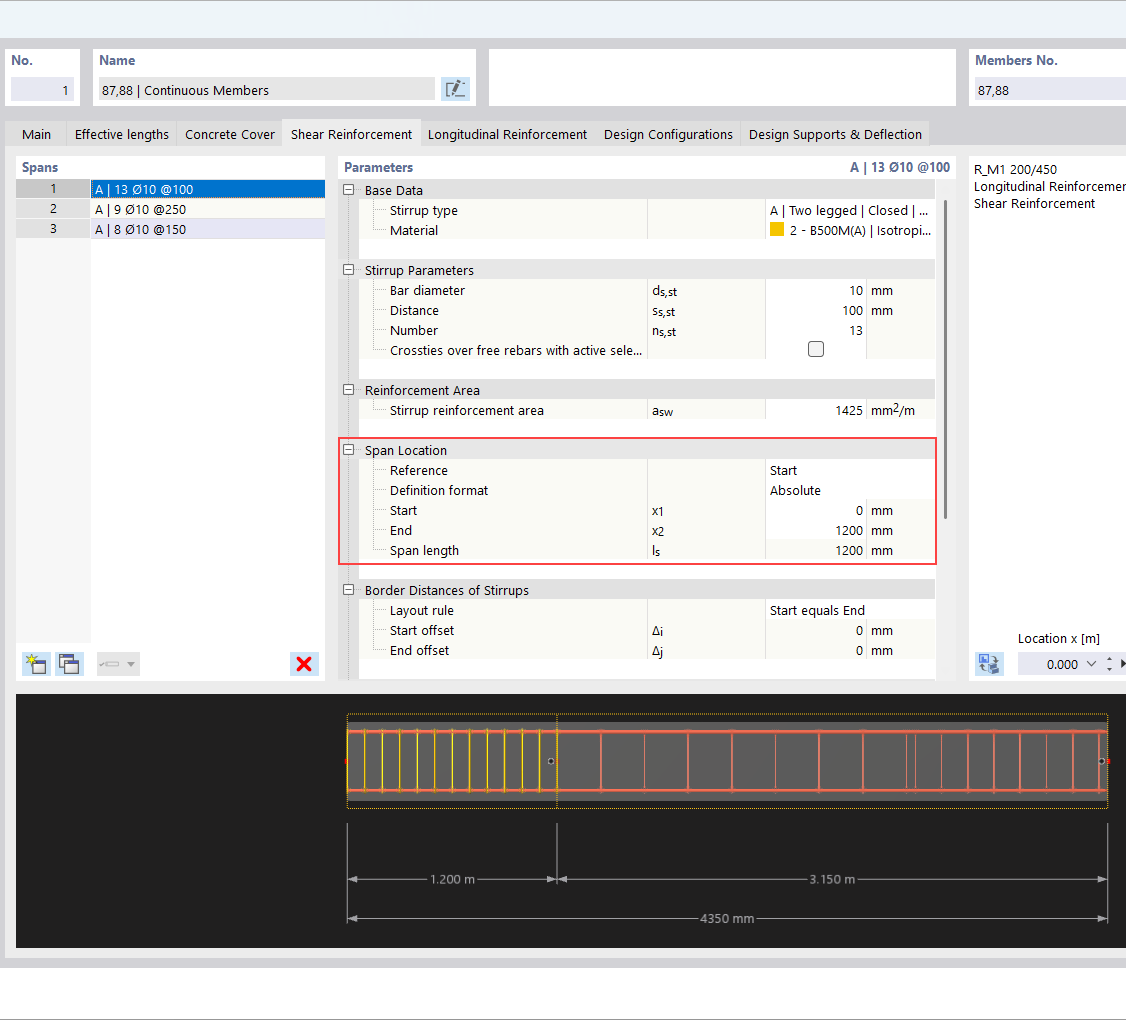
Task: Go to the Design Supports & Deflection tab
Action: [835, 134]
